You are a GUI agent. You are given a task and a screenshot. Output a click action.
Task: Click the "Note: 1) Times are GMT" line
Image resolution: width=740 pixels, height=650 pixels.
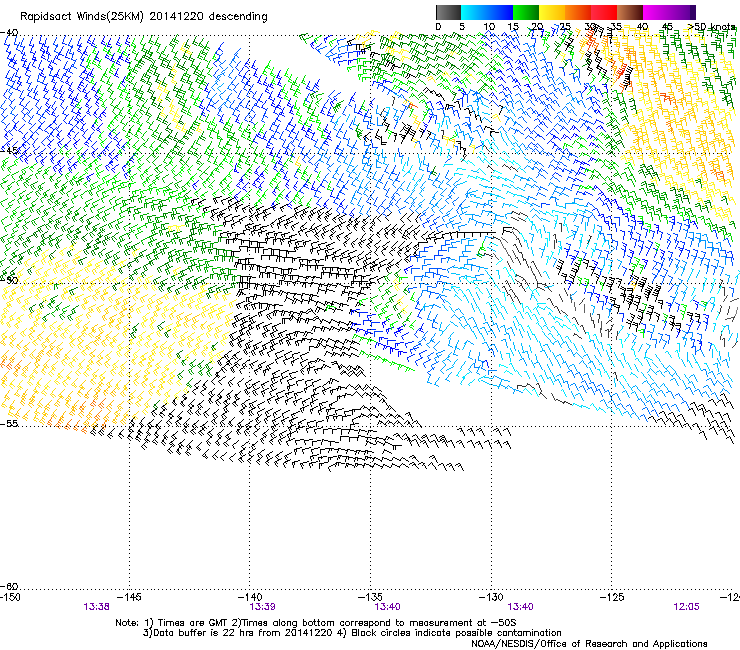(316, 623)
